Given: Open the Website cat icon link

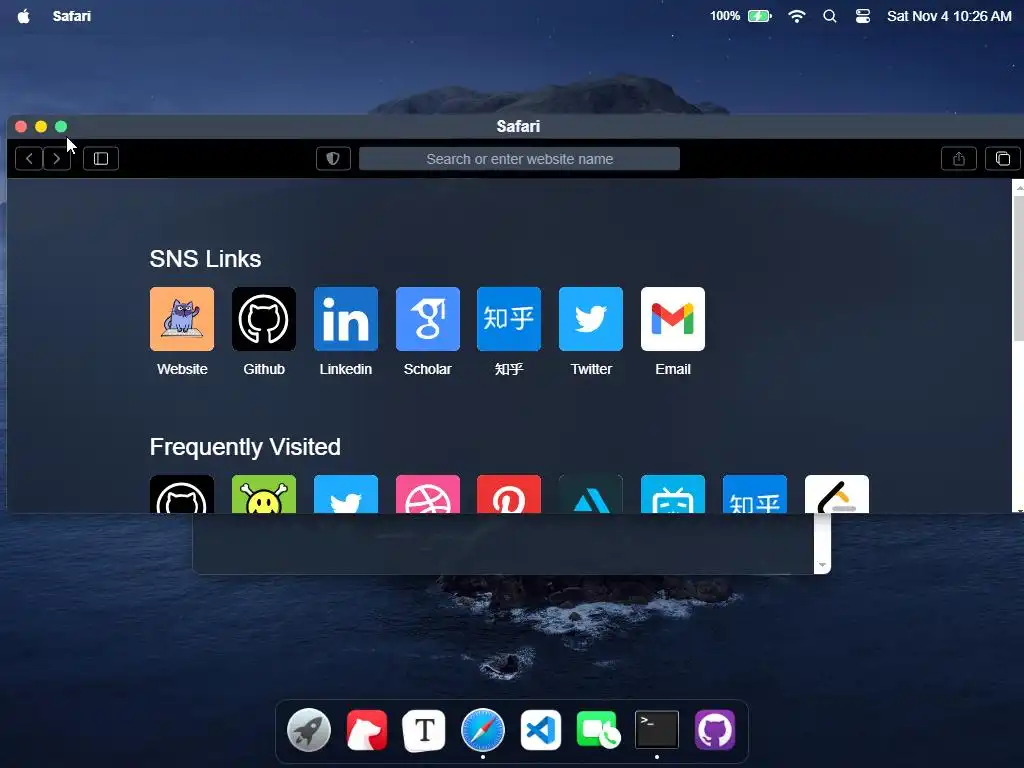Looking at the screenshot, I should pyautogui.click(x=182, y=319).
